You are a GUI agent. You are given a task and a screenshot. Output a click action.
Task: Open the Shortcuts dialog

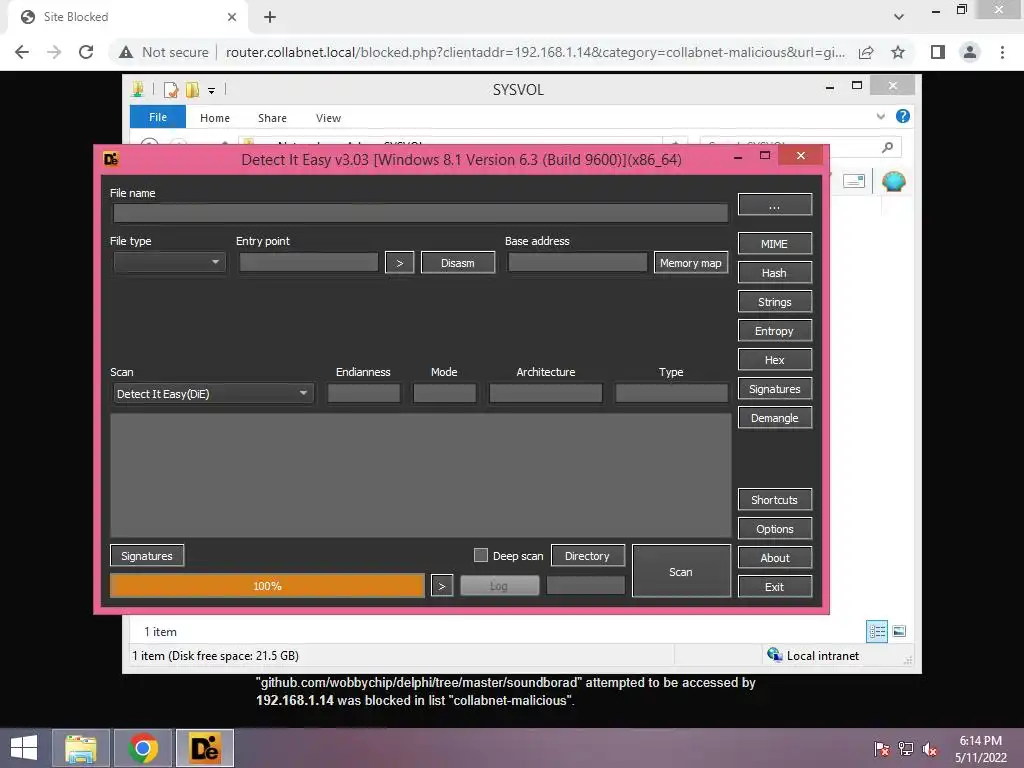(775, 500)
